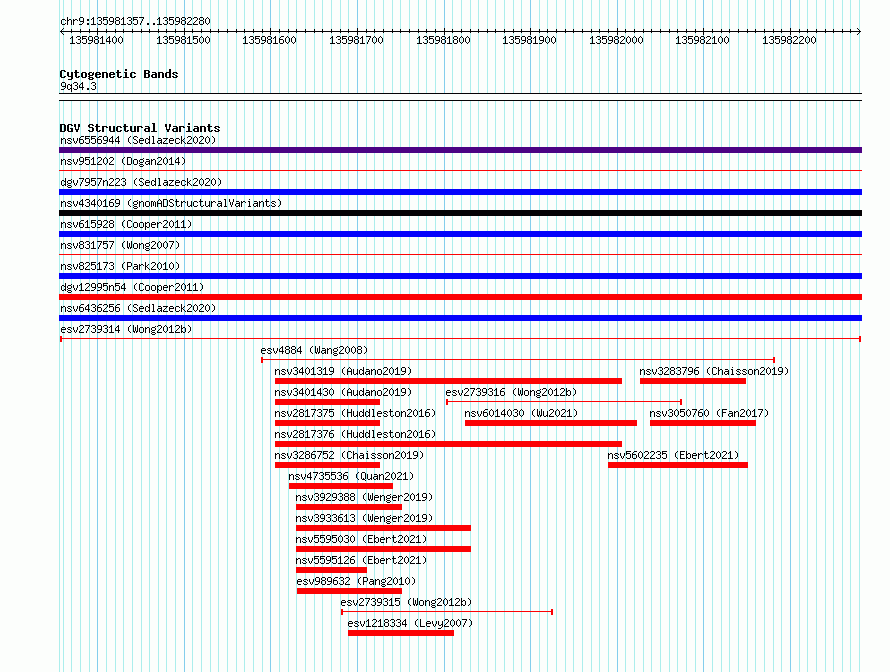The height and width of the screenshot is (672, 890).
Task: Select the red esv1218334 variant bar
Action: click(x=401, y=633)
